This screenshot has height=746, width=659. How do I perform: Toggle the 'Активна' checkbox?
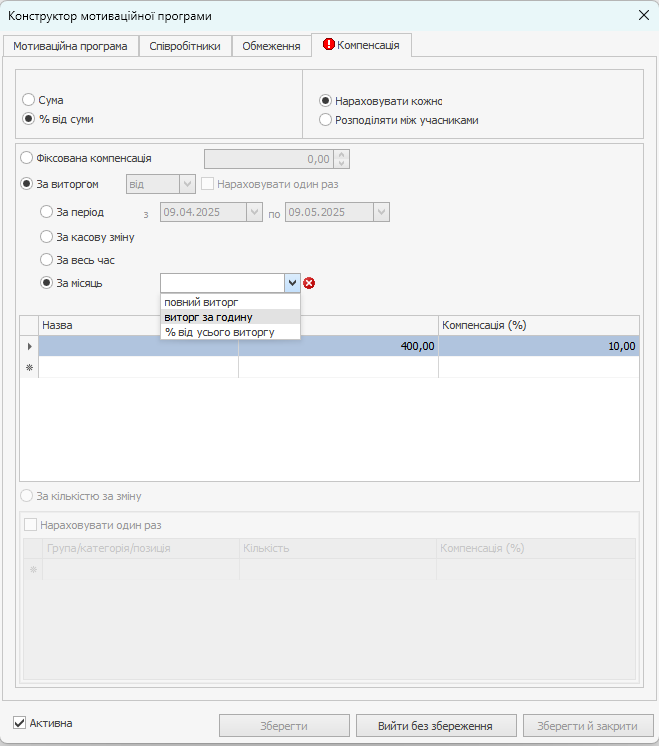tap(19, 723)
